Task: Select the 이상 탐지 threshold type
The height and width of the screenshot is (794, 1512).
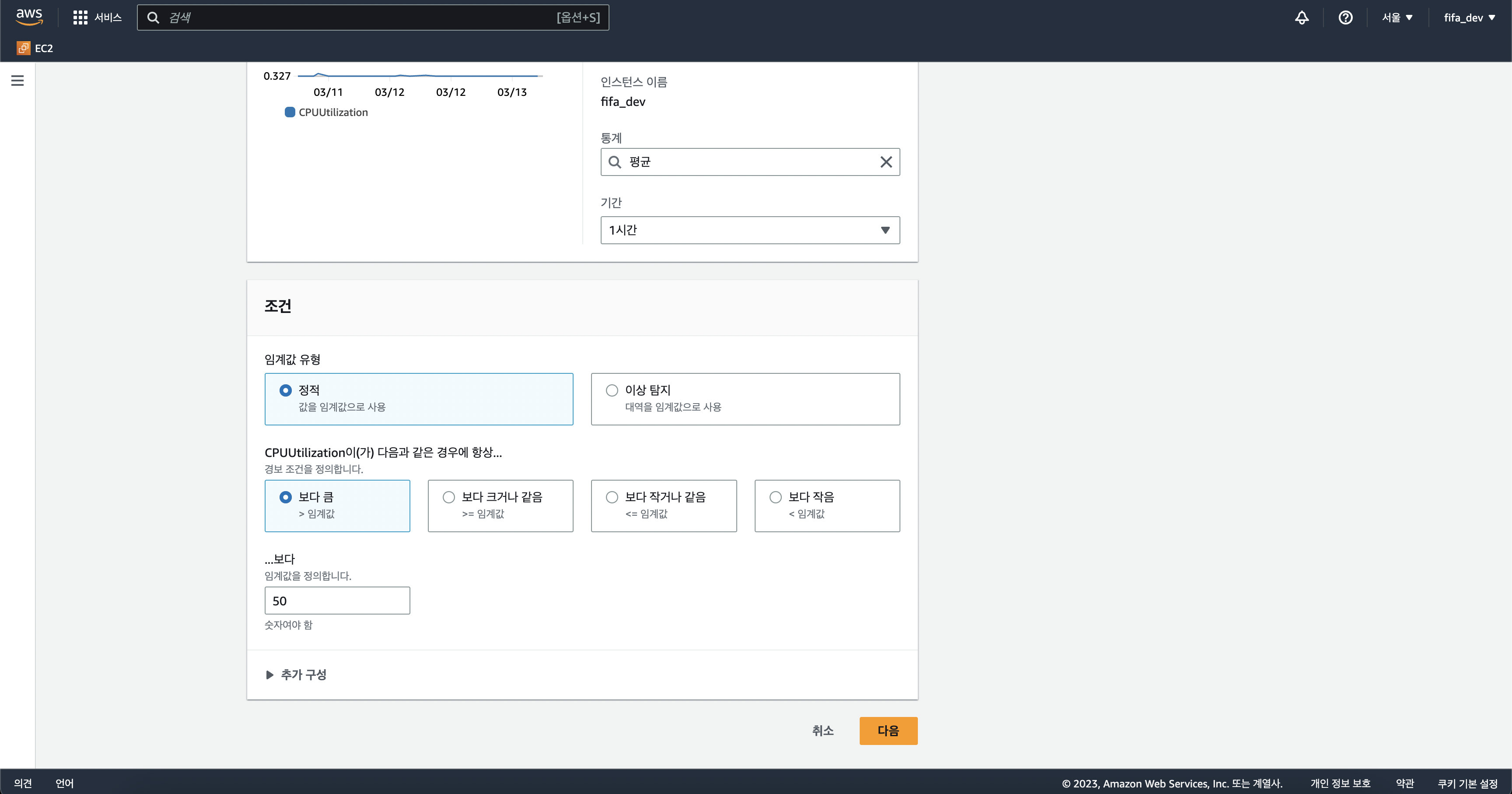Action: pos(612,390)
